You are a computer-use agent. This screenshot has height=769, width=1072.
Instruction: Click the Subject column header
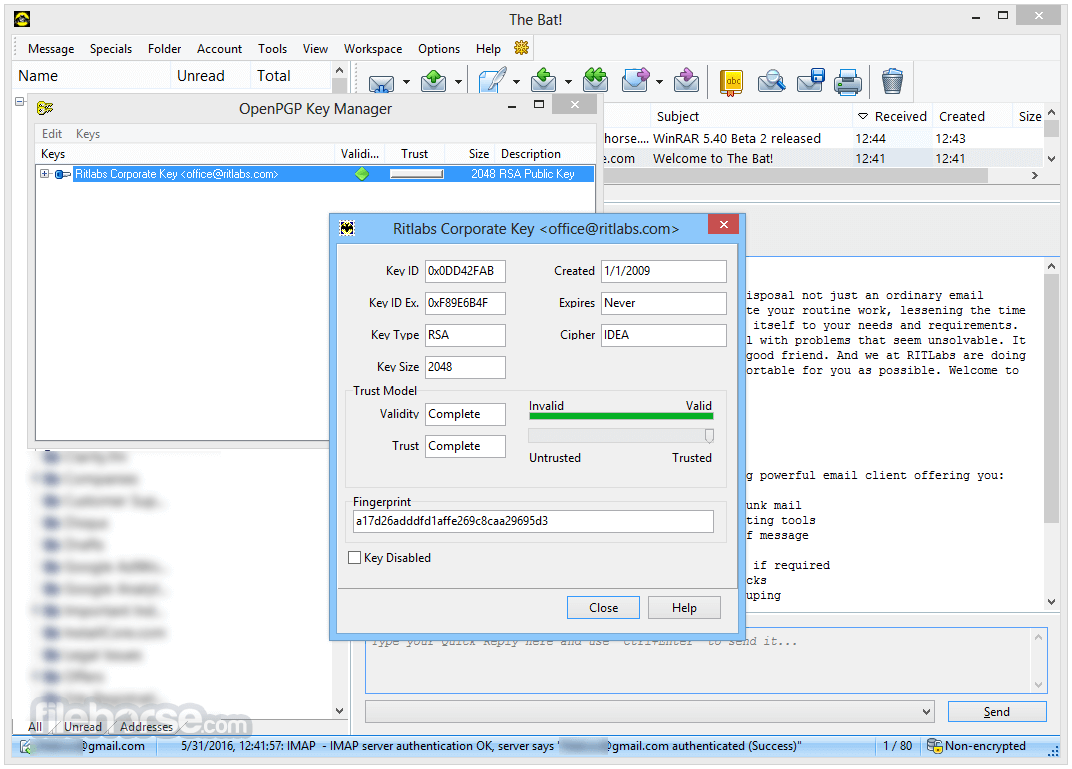750,116
